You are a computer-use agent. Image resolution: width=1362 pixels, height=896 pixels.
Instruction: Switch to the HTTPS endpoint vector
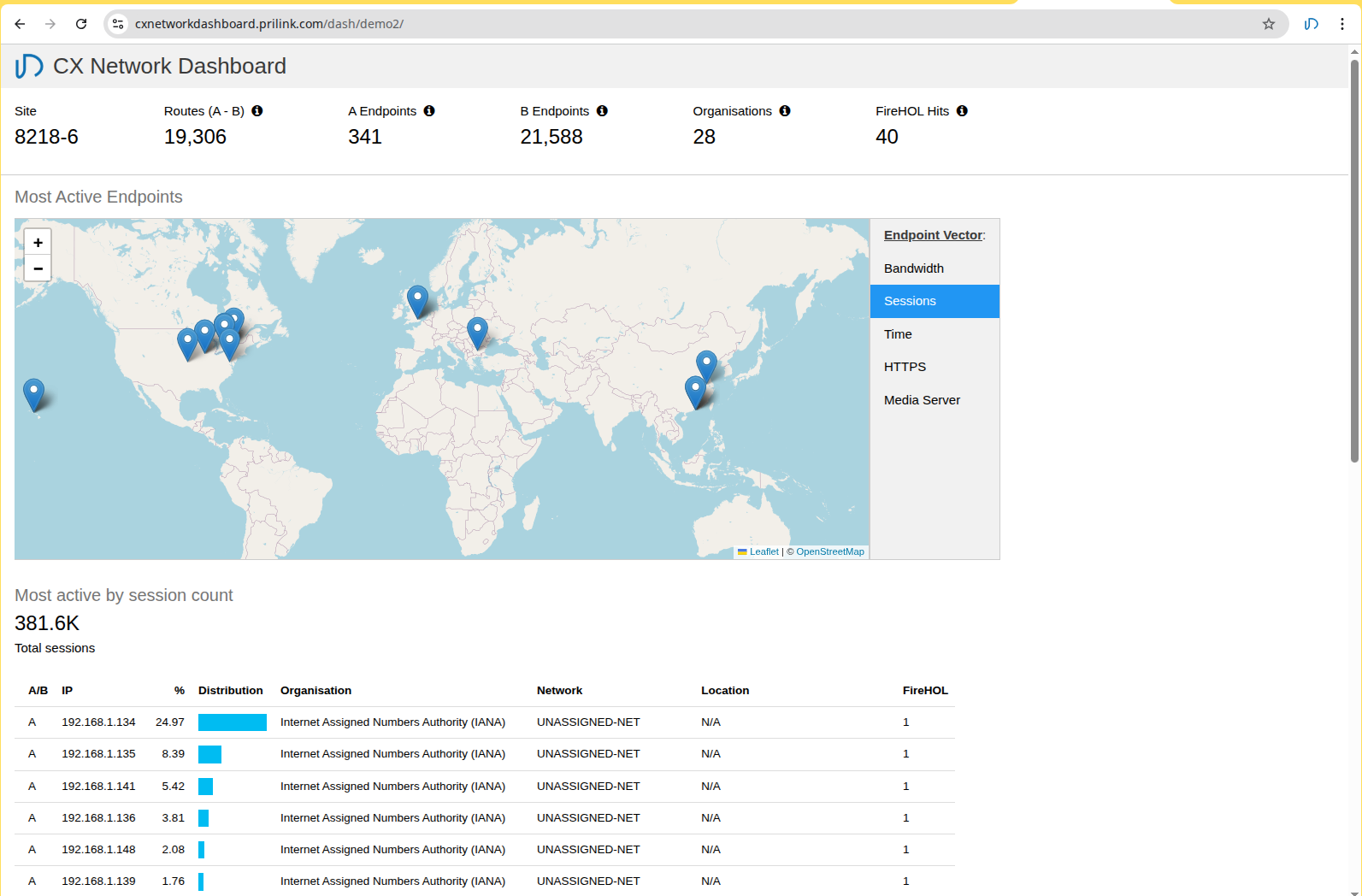tap(905, 367)
